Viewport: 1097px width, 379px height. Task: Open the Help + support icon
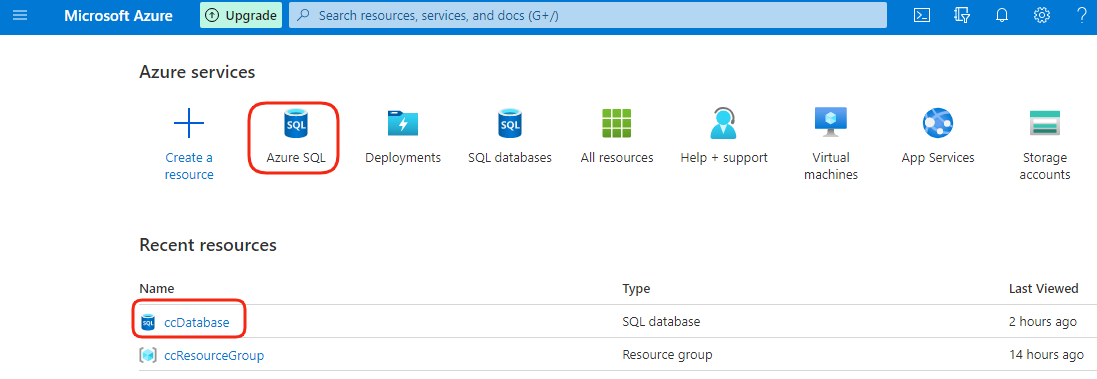point(724,124)
